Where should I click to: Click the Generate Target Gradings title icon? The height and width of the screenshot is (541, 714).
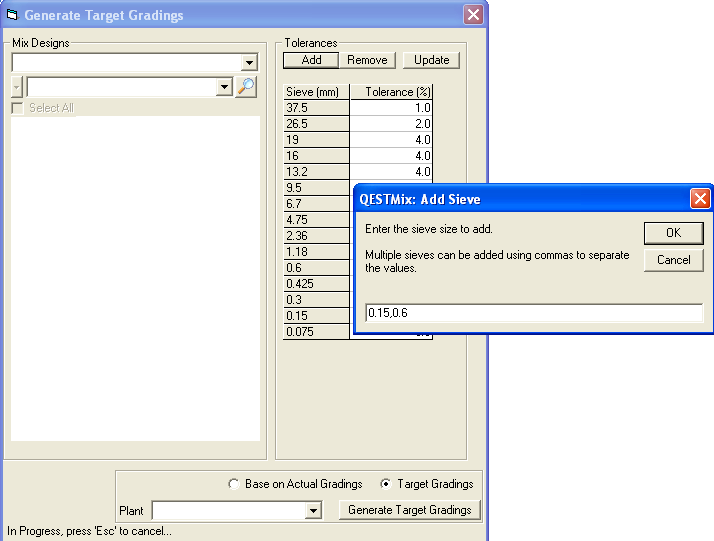tap(13, 15)
